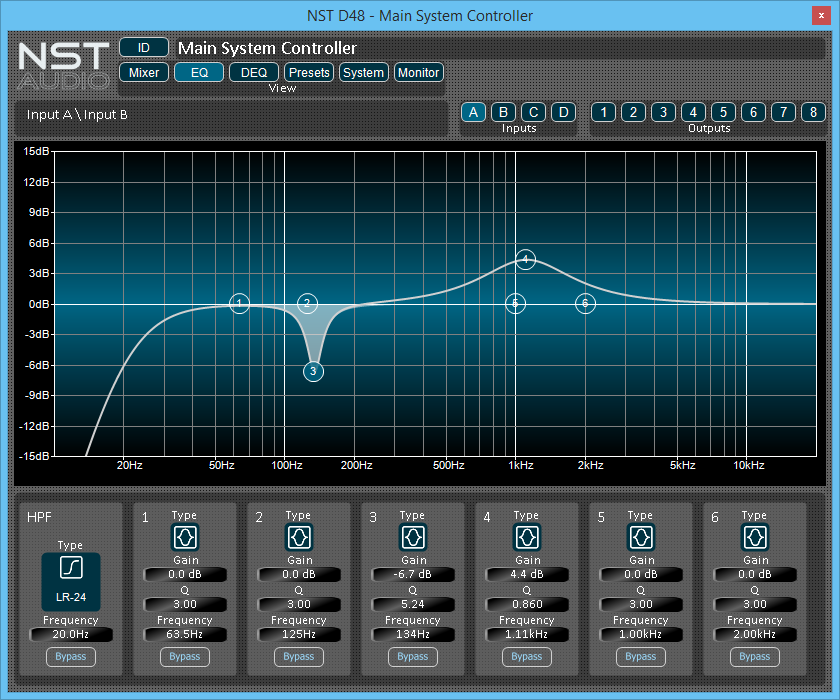Open the DEQ view

[x=254, y=72]
